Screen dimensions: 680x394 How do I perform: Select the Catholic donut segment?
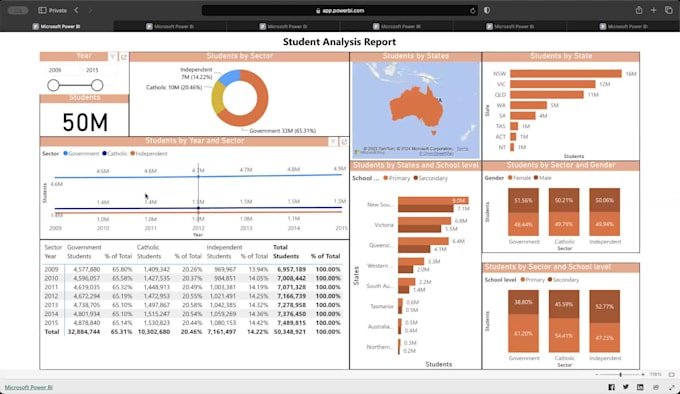(x=217, y=99)
